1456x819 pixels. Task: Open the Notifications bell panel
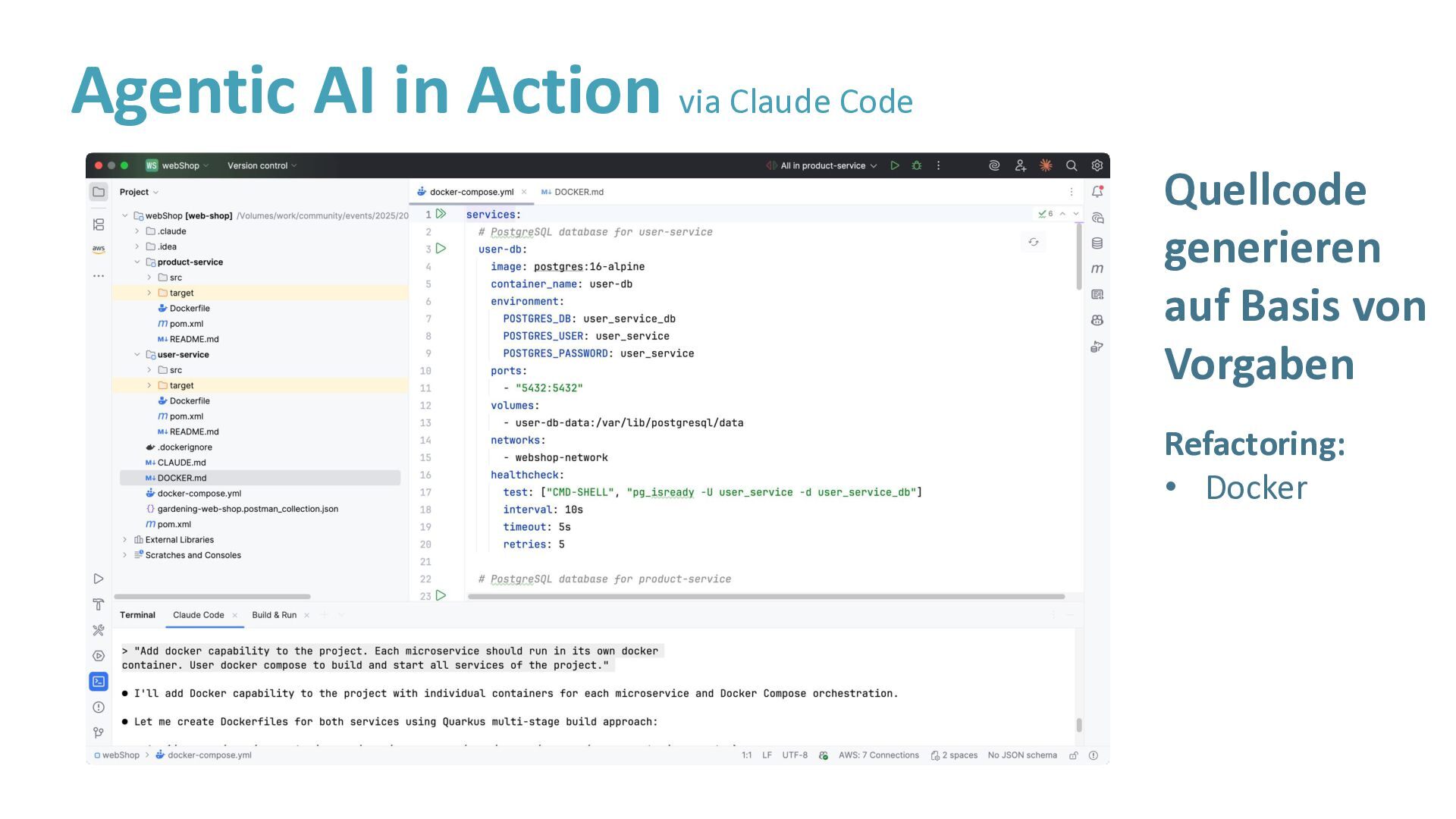coord(1097,192)
